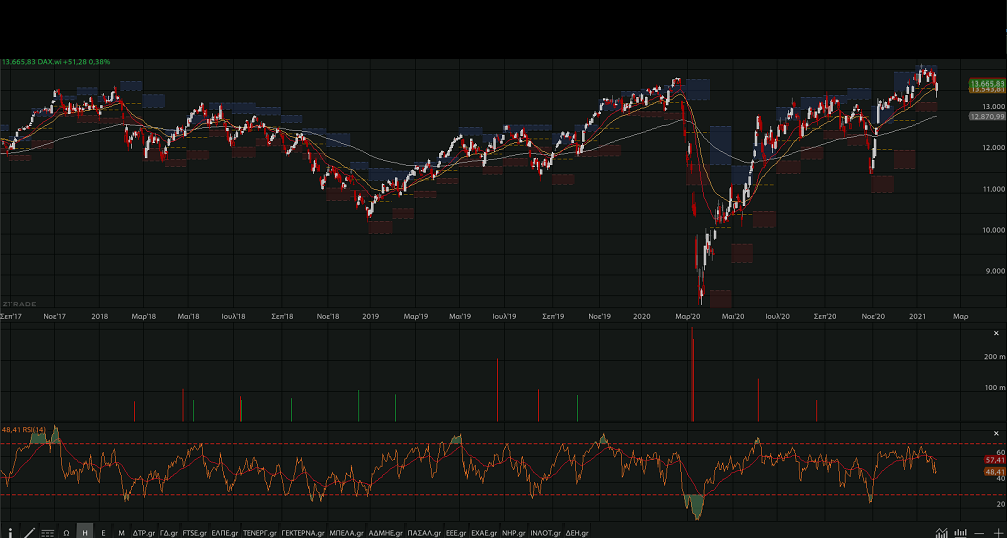Open the table grid icon
The height and width of the screenshot is (538, 1007).
tap(47, 533)
